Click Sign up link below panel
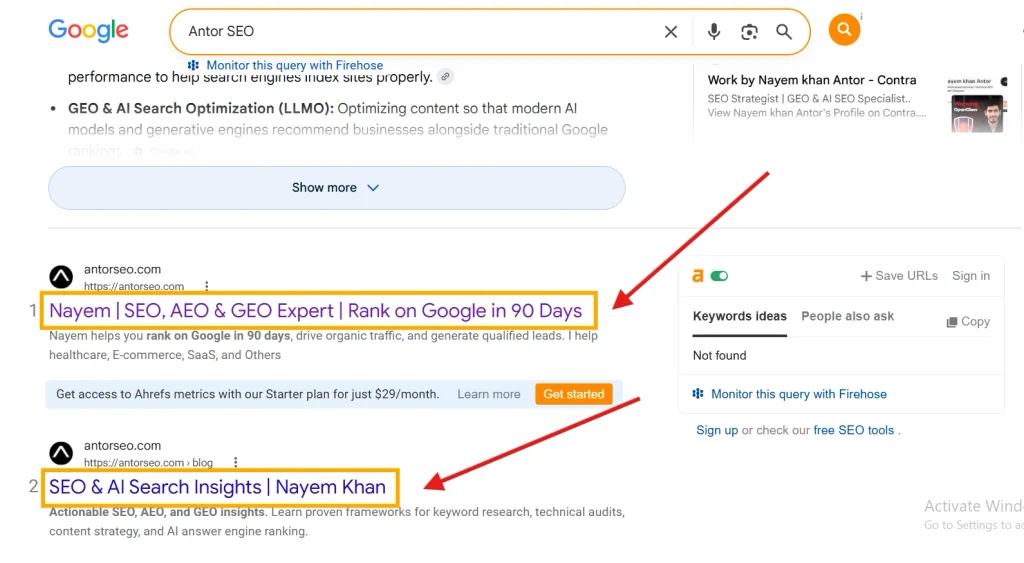Viewport: 1024px width, 563px height. point(717,430)
